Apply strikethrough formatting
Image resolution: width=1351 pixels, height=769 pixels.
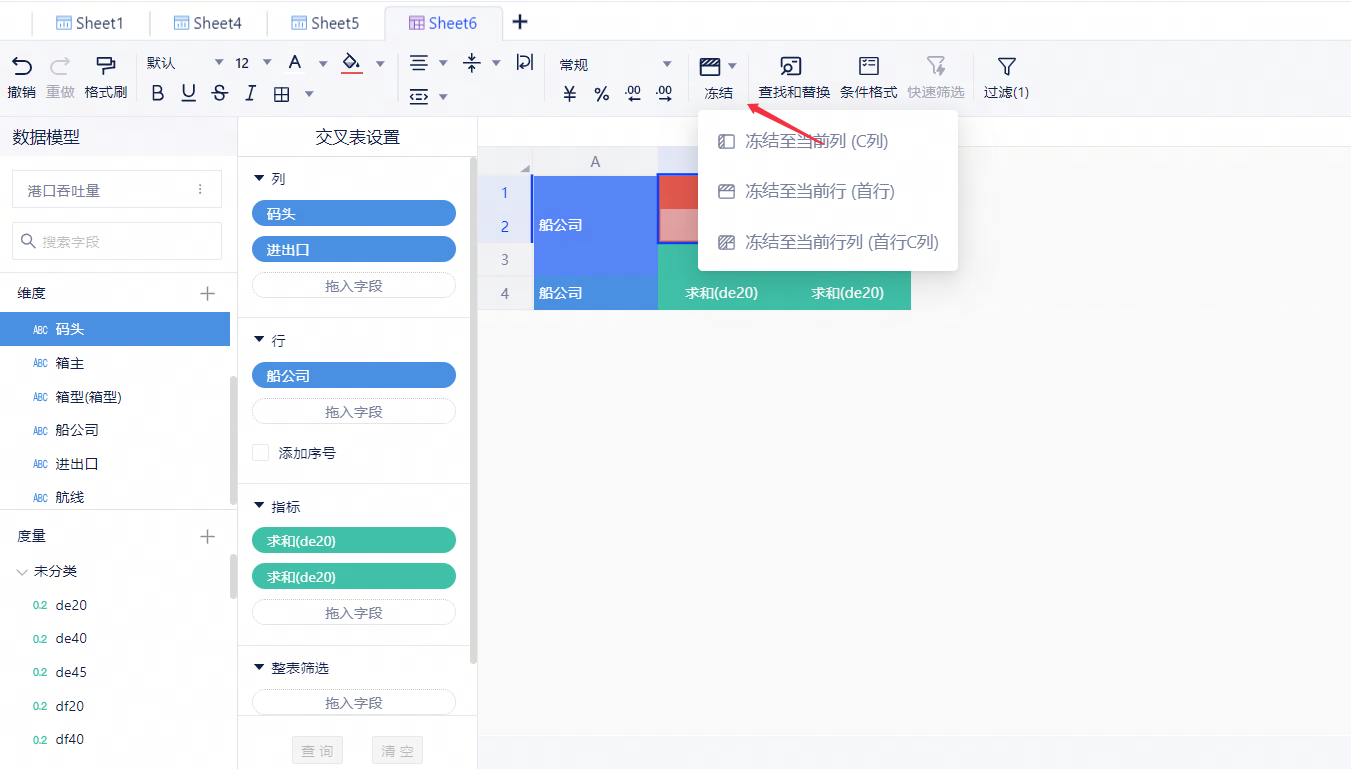coord(220,94)
